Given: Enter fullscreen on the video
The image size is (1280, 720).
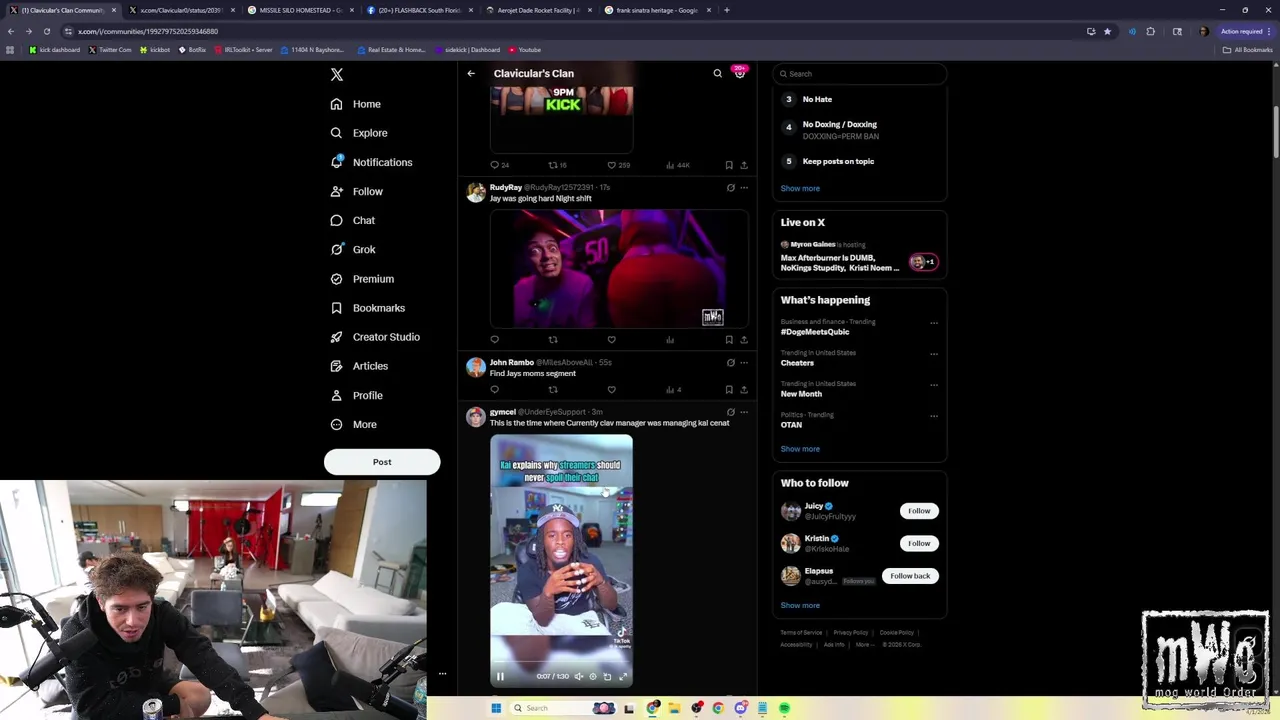Looking at the screenshot, I should click(x=623, y=677).
